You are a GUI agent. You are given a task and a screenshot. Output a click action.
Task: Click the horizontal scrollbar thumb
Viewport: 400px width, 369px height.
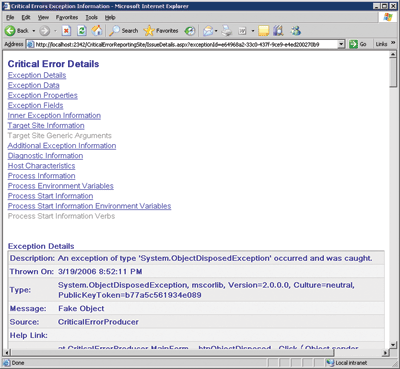pyautogui.click(x=172, y=352)
